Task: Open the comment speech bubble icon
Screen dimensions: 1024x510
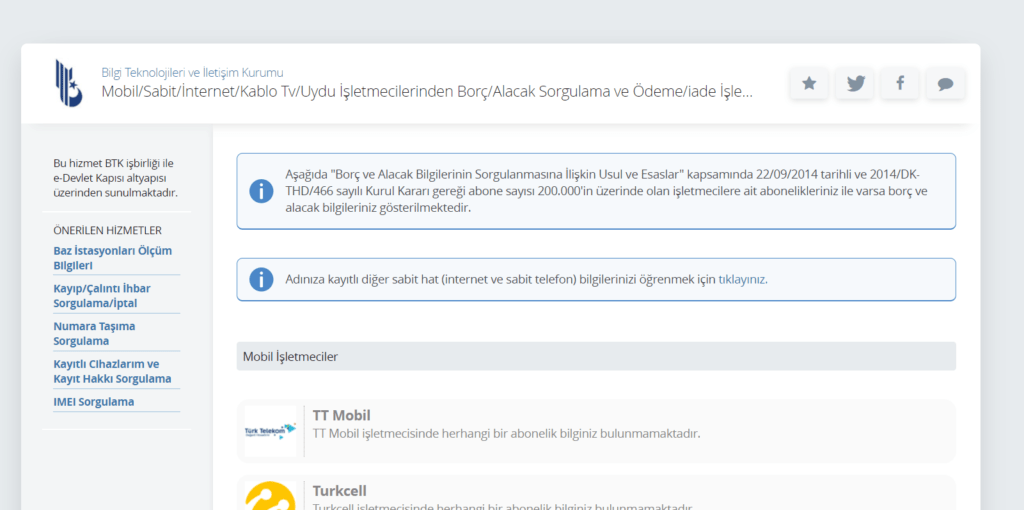Action: click(945, 84)
